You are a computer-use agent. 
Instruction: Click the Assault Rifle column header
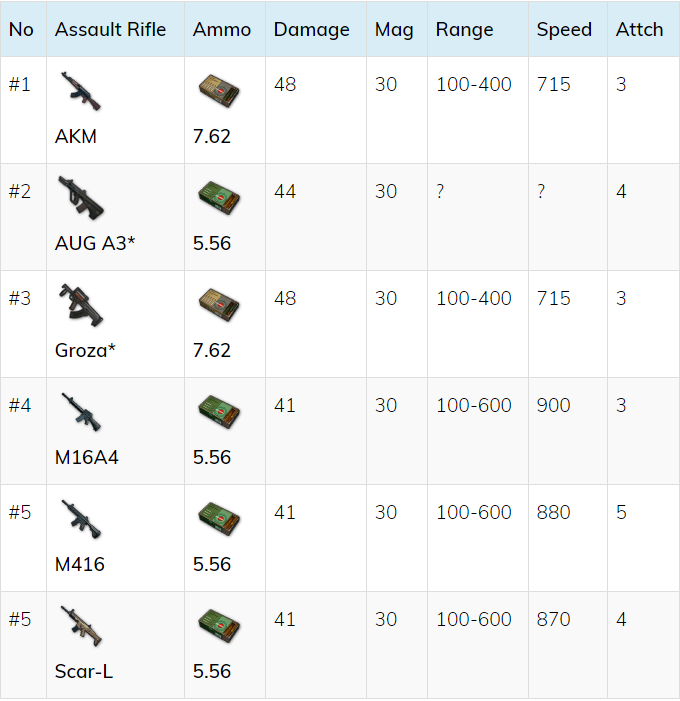click(110, 29)
